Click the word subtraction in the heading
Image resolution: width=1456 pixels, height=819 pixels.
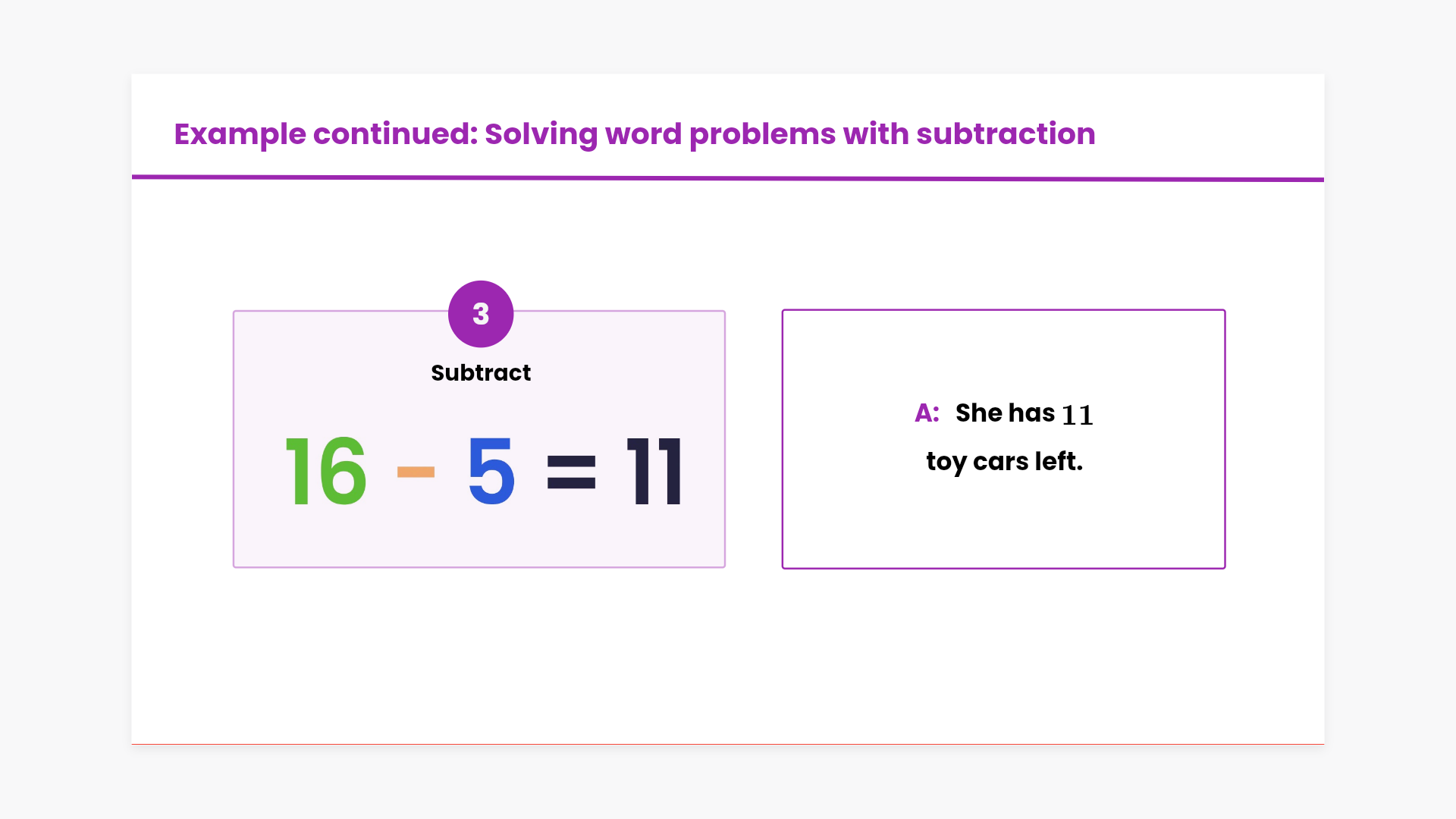(x=1006, y=134)
